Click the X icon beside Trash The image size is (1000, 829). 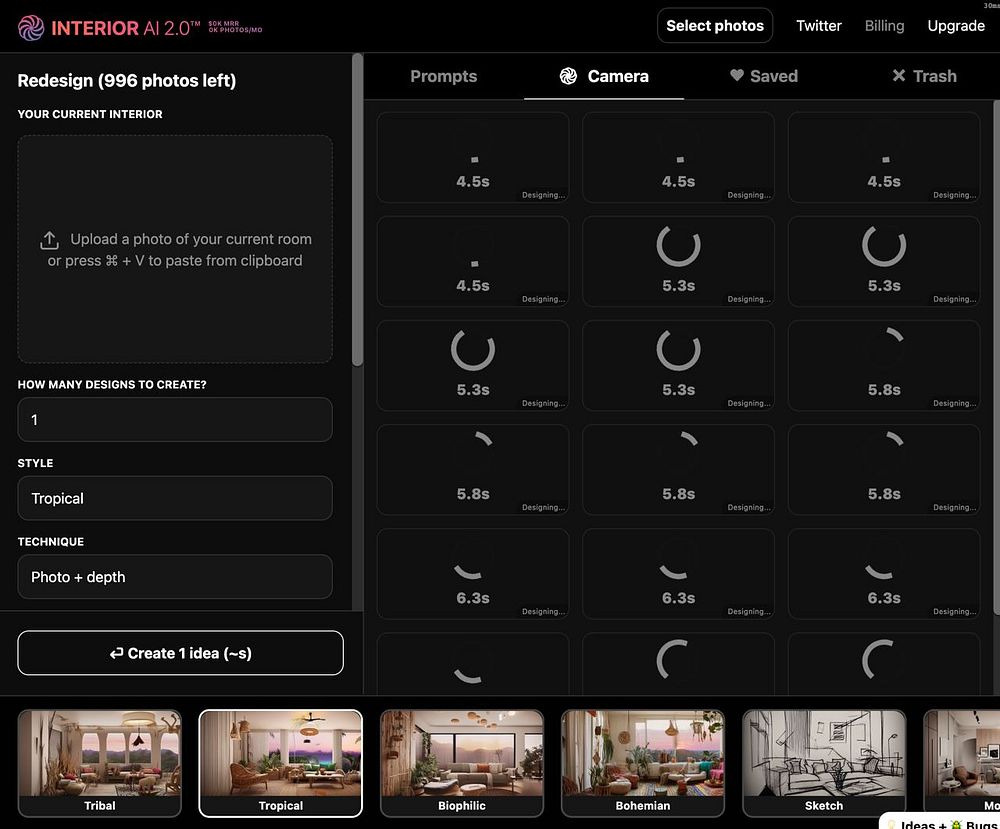(x=899, y=75)
